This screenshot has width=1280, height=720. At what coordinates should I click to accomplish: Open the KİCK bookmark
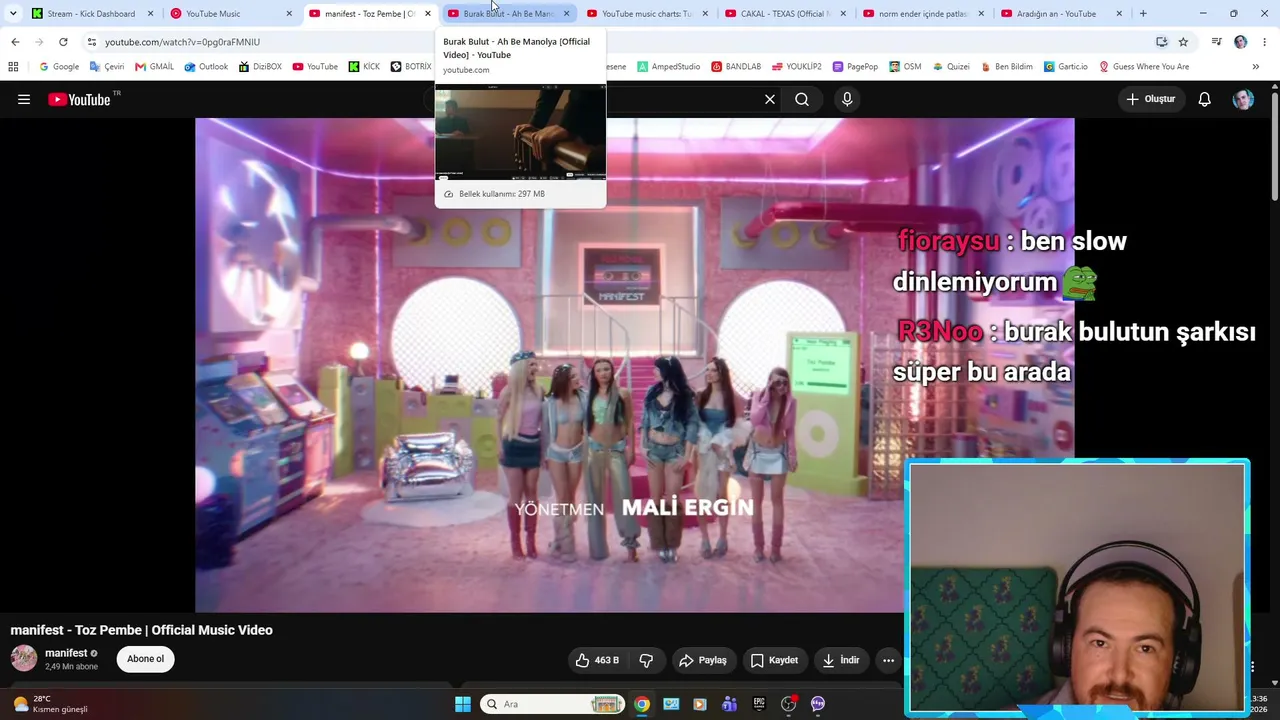(x=365, y=67)
